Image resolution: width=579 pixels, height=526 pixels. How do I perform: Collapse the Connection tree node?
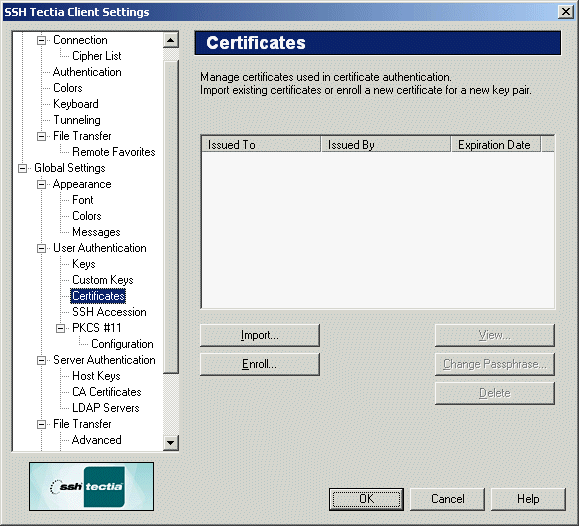coord(41,40)
